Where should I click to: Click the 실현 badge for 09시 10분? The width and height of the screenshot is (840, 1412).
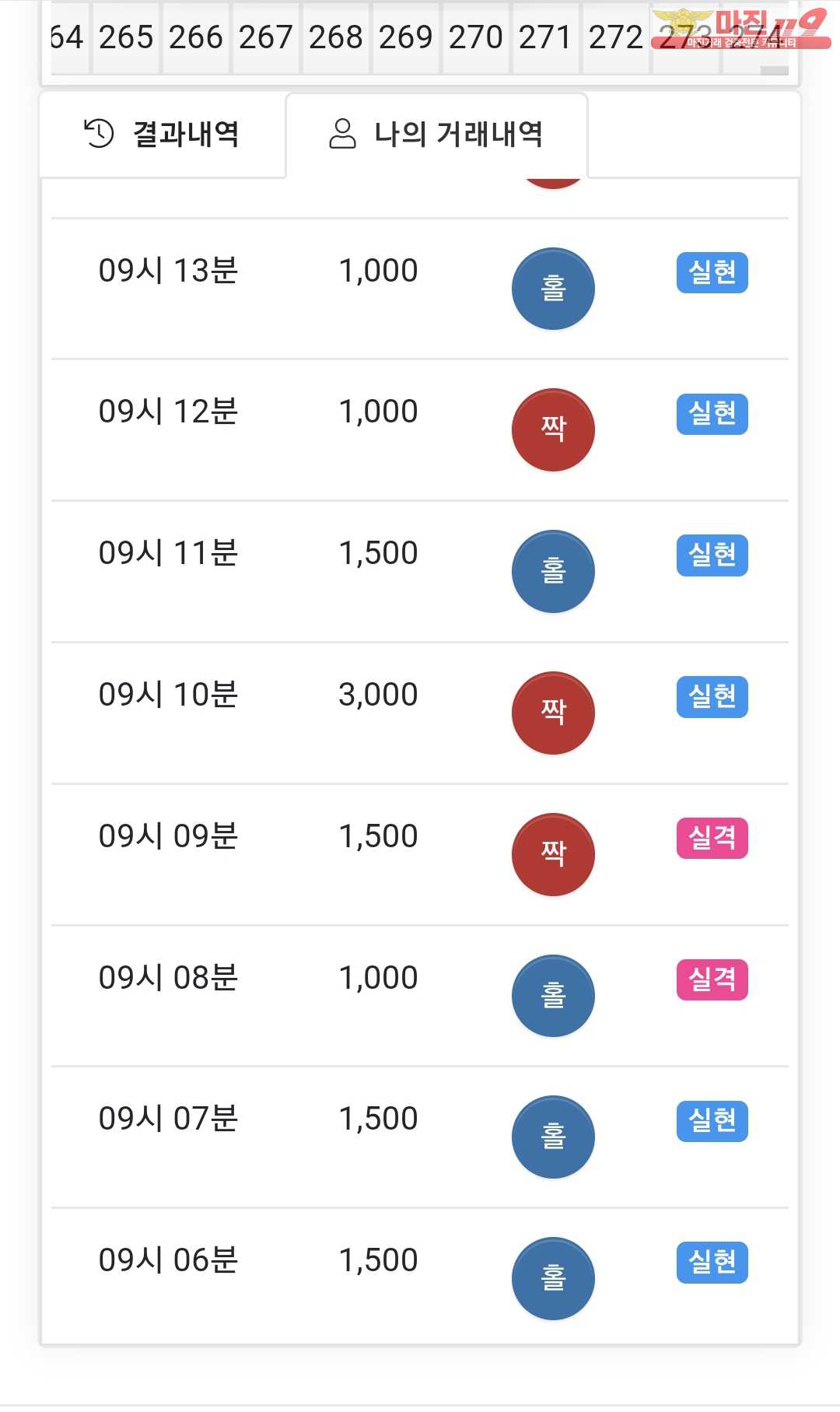pos(712,696)
